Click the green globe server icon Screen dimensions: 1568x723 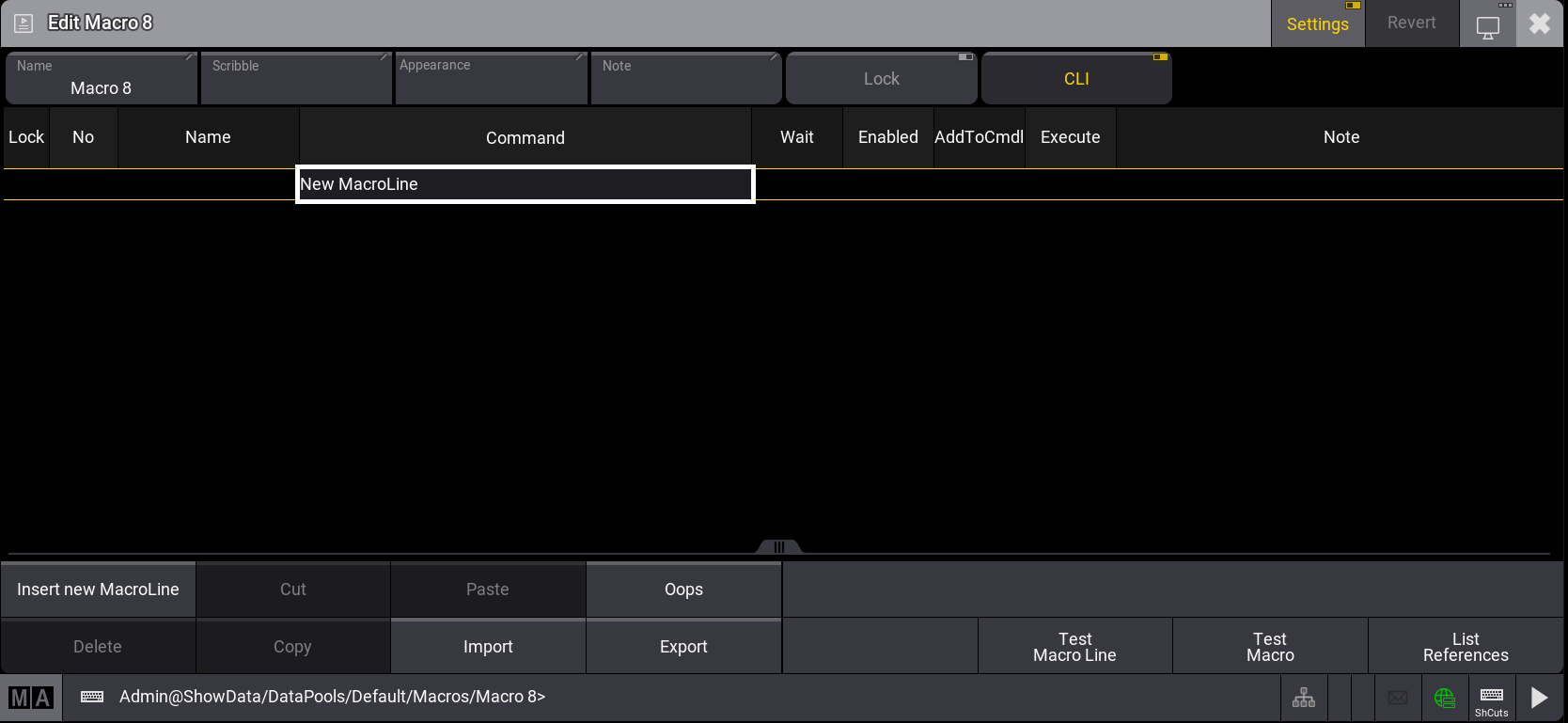[1445, 698]
